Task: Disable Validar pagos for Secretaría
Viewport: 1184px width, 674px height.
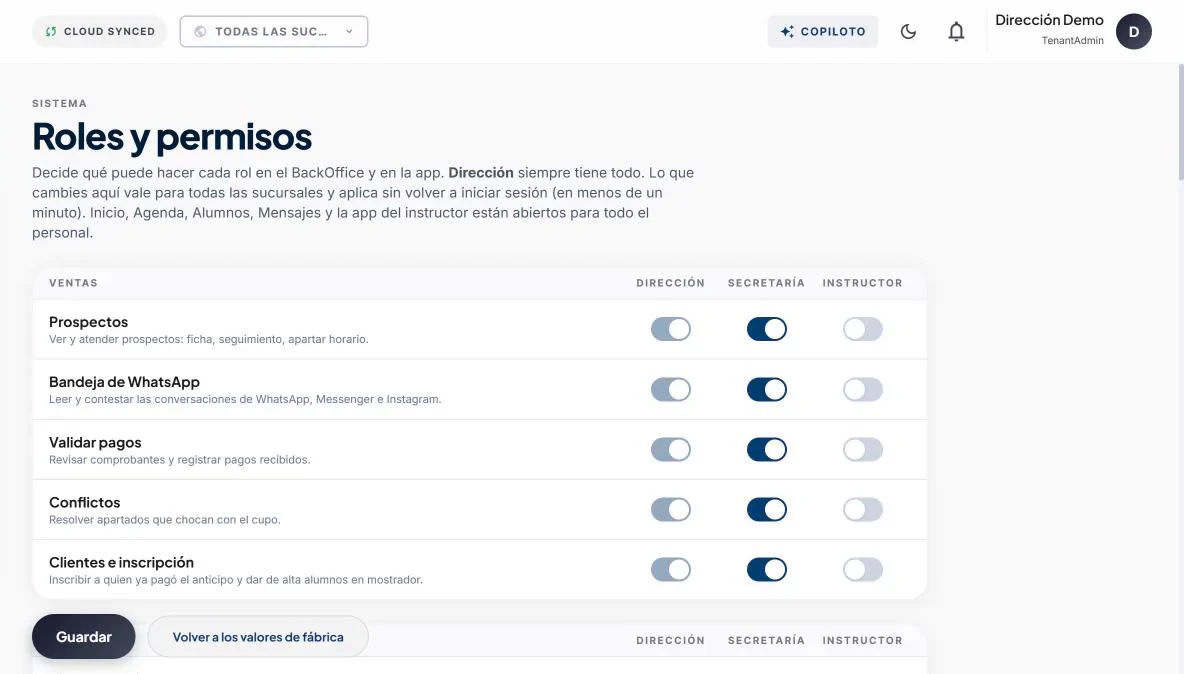Action: pos(766,450)
